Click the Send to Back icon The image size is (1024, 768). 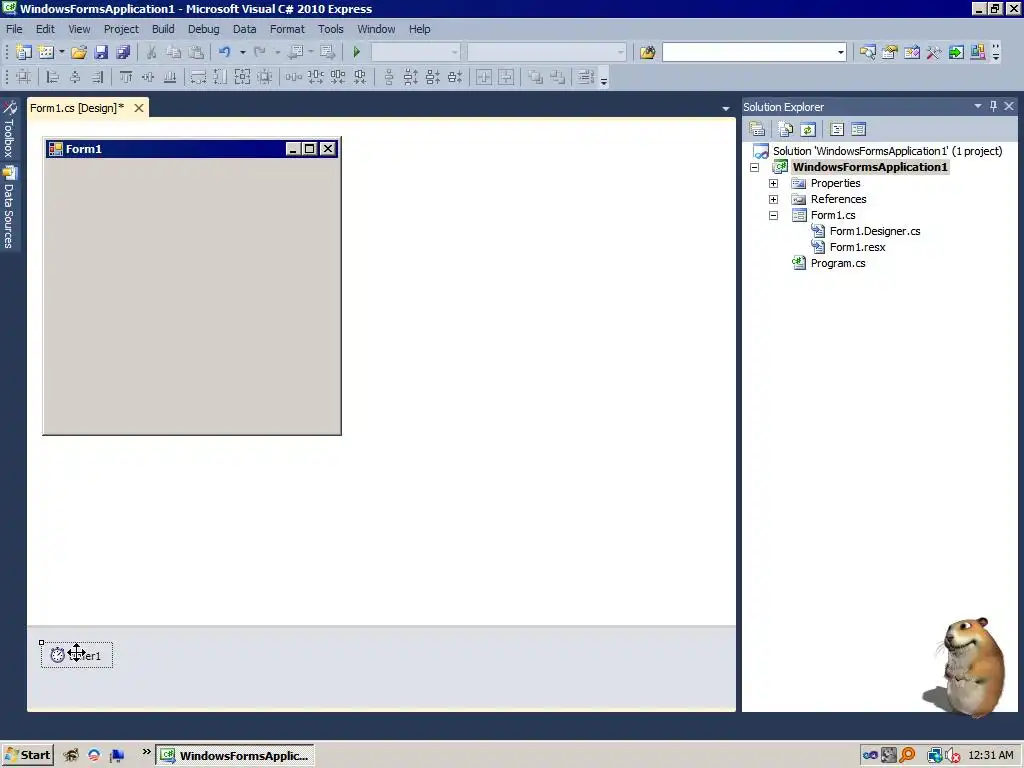557,77
